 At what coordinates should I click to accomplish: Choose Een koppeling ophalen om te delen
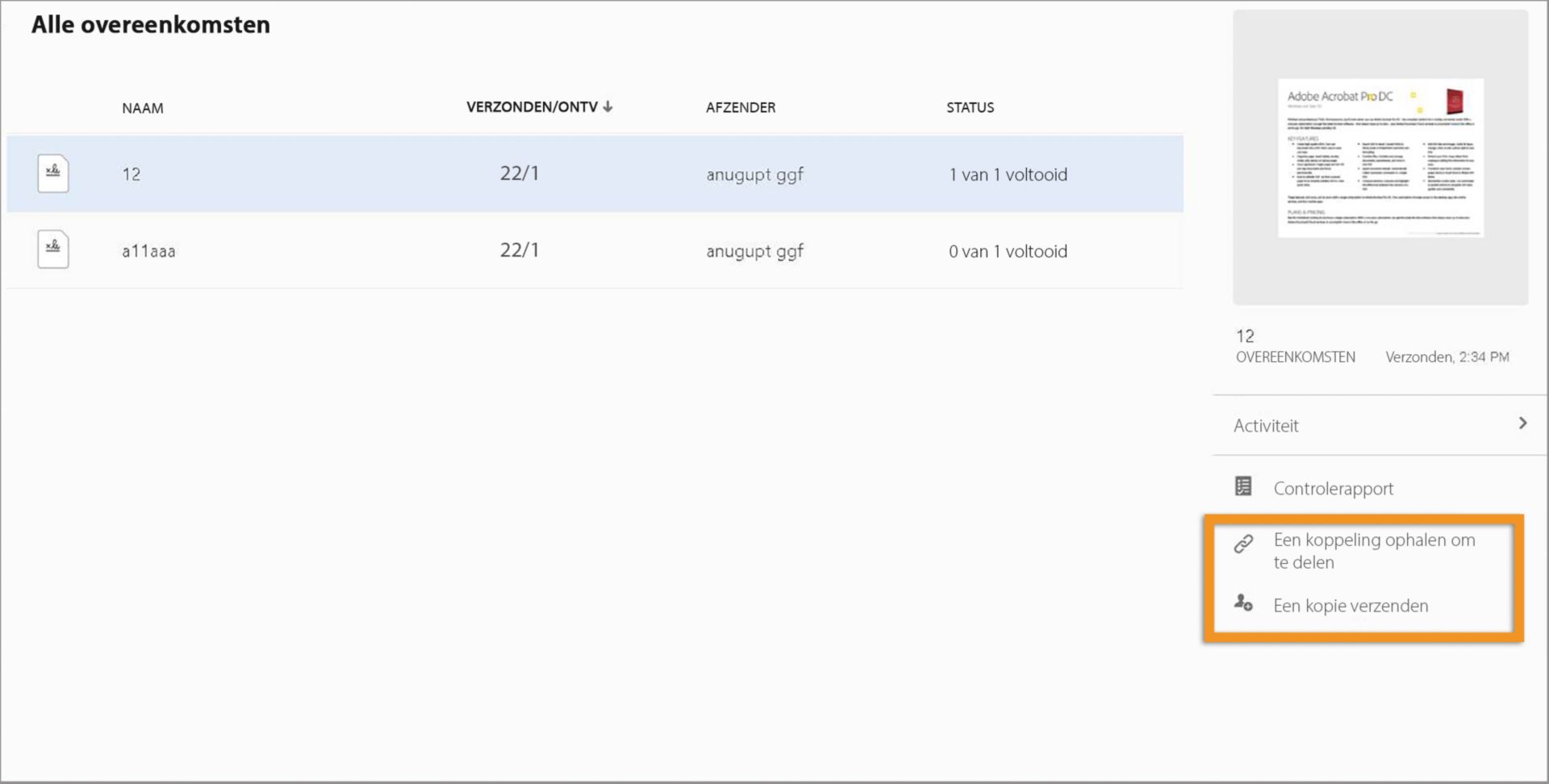pos(1373,551)
